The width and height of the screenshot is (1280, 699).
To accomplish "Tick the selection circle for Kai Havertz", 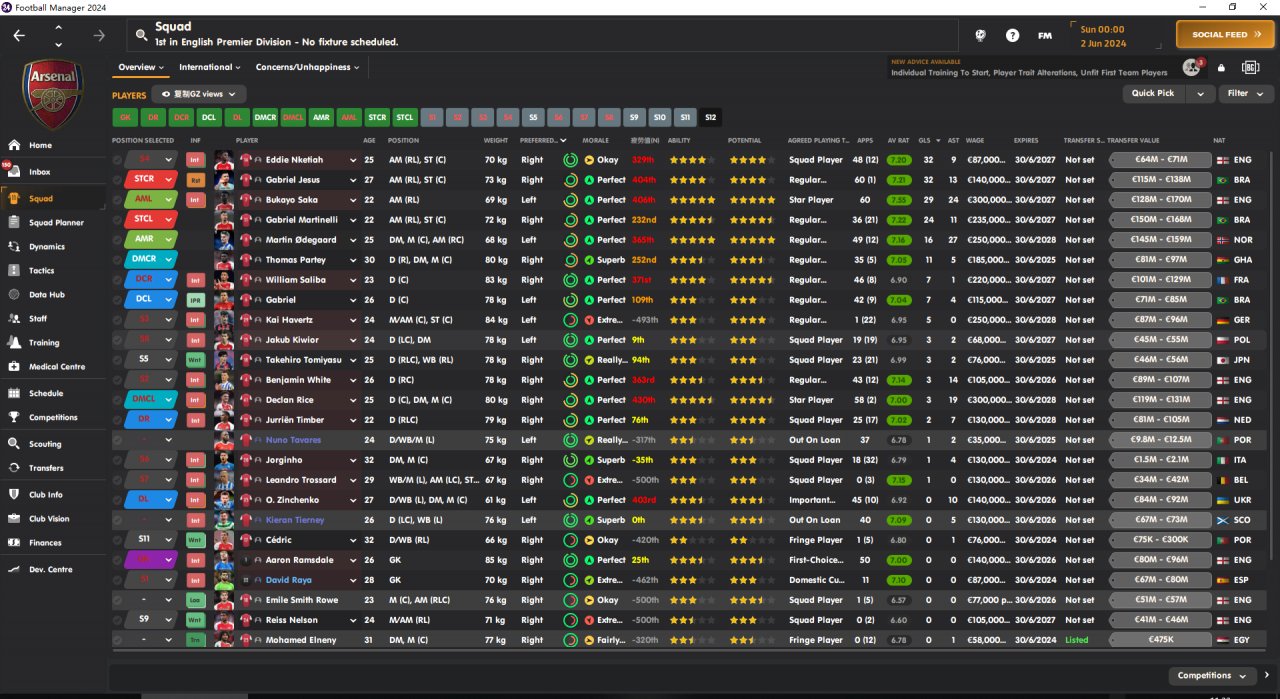I will click(x=118, y=320).
